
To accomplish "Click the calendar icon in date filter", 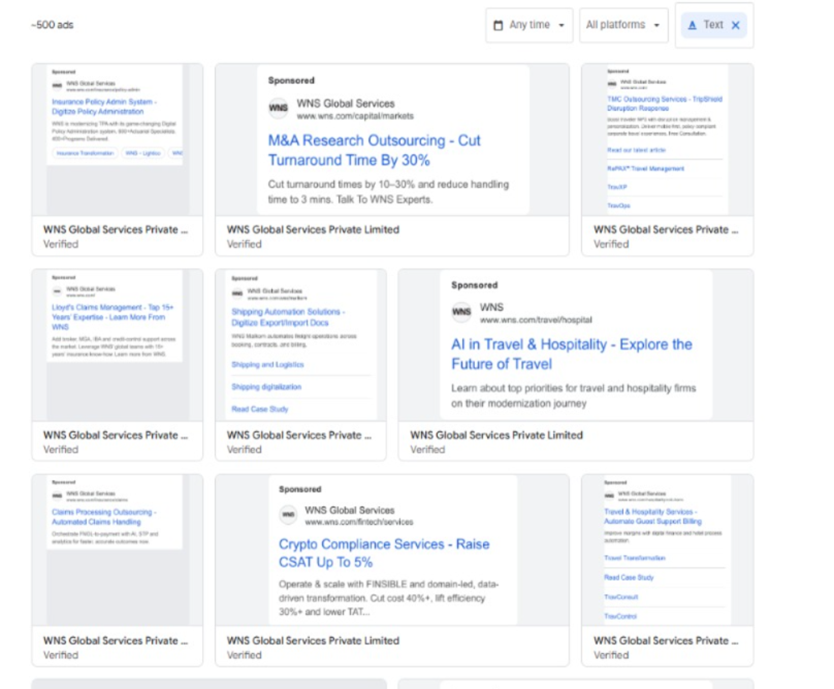I will tap(498, 25).
